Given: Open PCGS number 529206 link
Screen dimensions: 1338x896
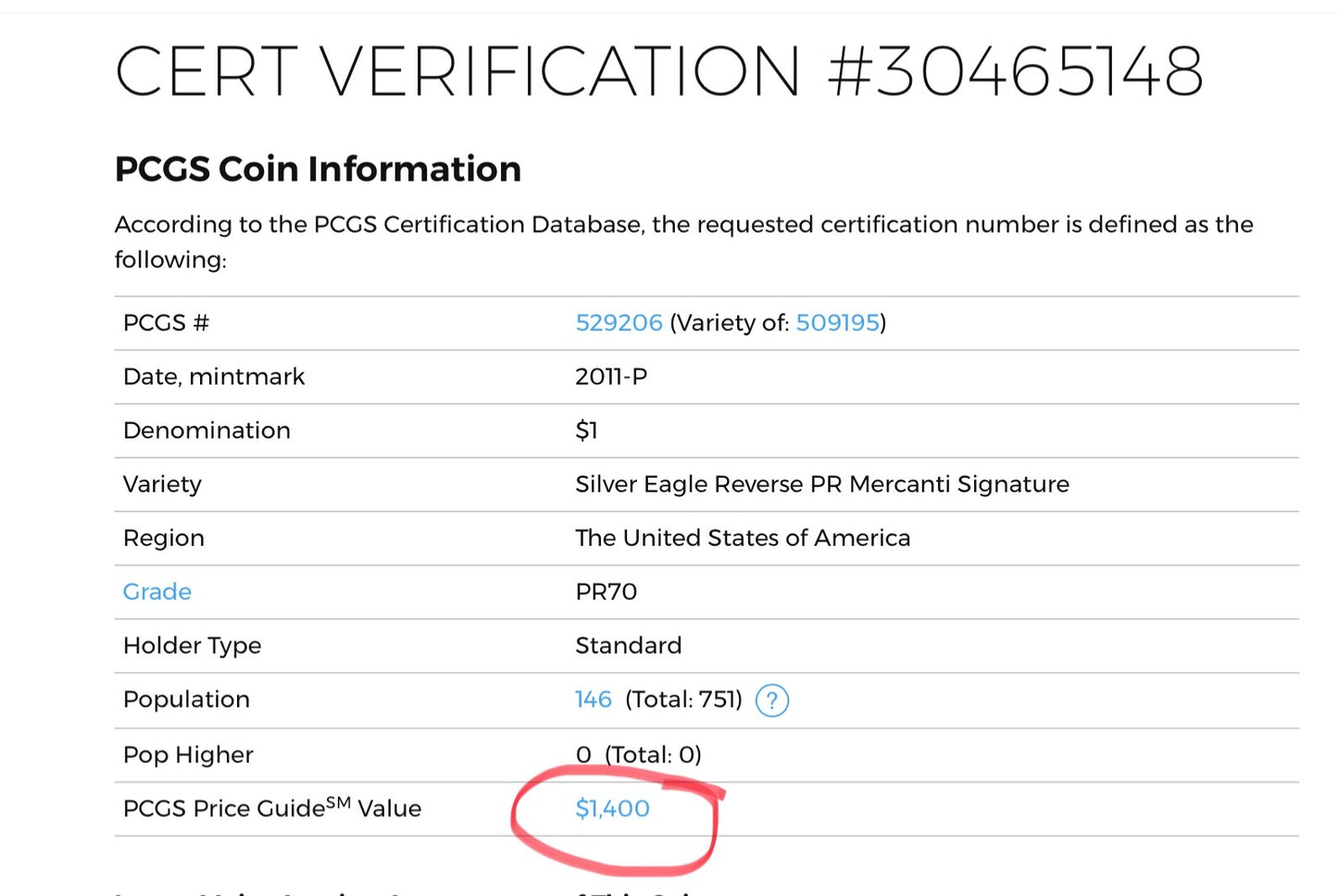Looking at the screenshot, I should click(619, 323).
